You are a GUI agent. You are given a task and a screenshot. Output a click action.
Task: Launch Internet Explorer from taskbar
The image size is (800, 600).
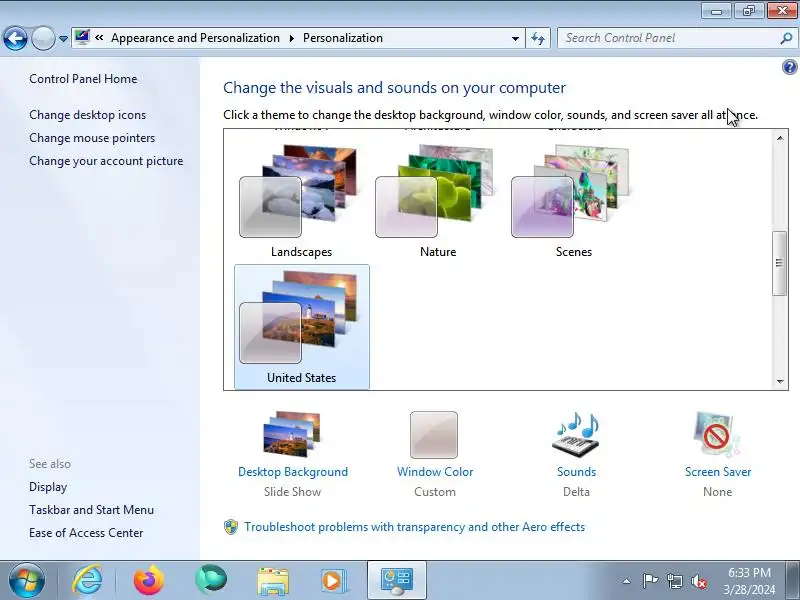click(87, 581)
